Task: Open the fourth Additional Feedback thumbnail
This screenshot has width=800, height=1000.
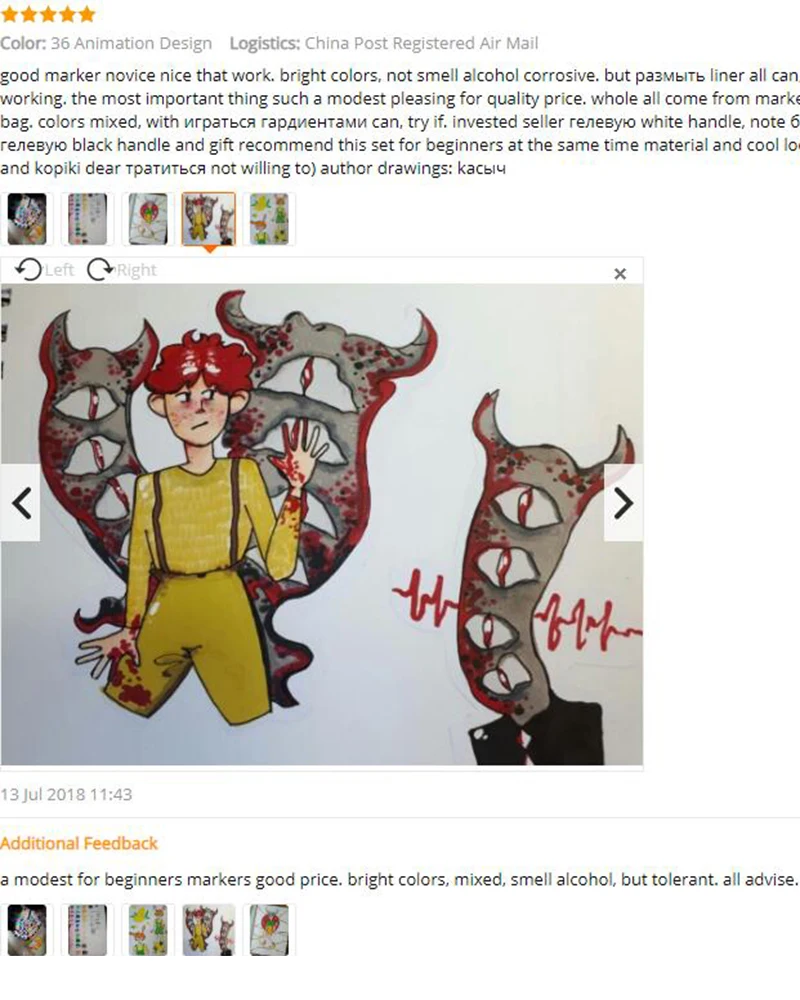Action: [x=209, y=930]
